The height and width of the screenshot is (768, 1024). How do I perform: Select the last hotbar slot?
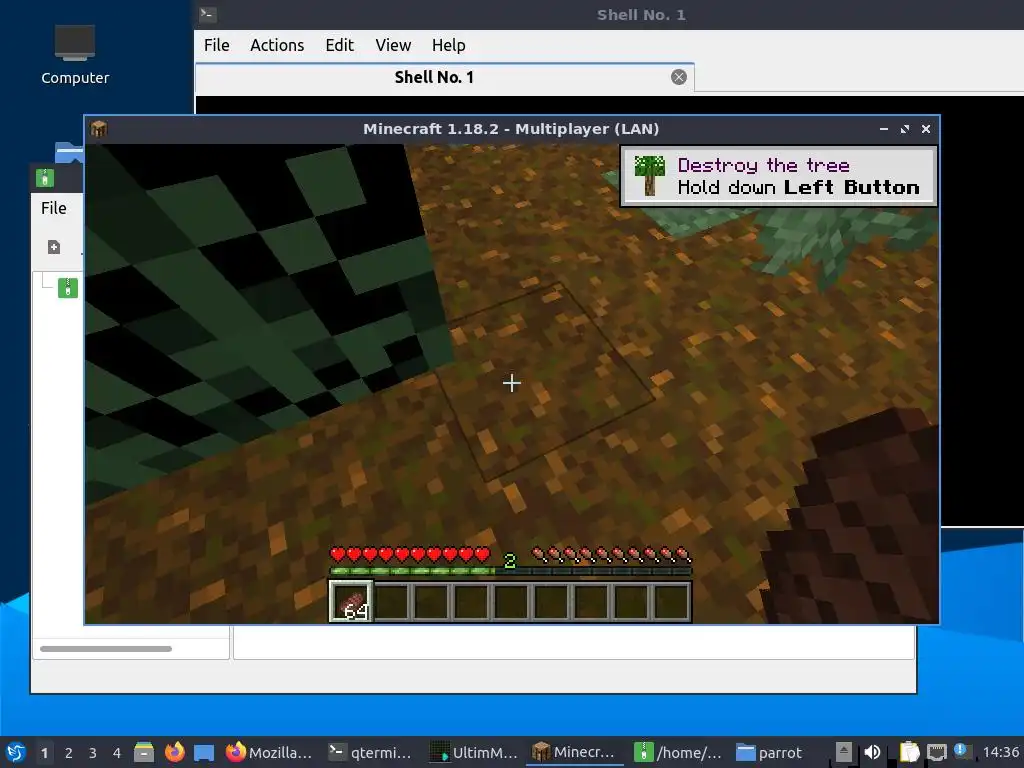(x=671, y=601)
